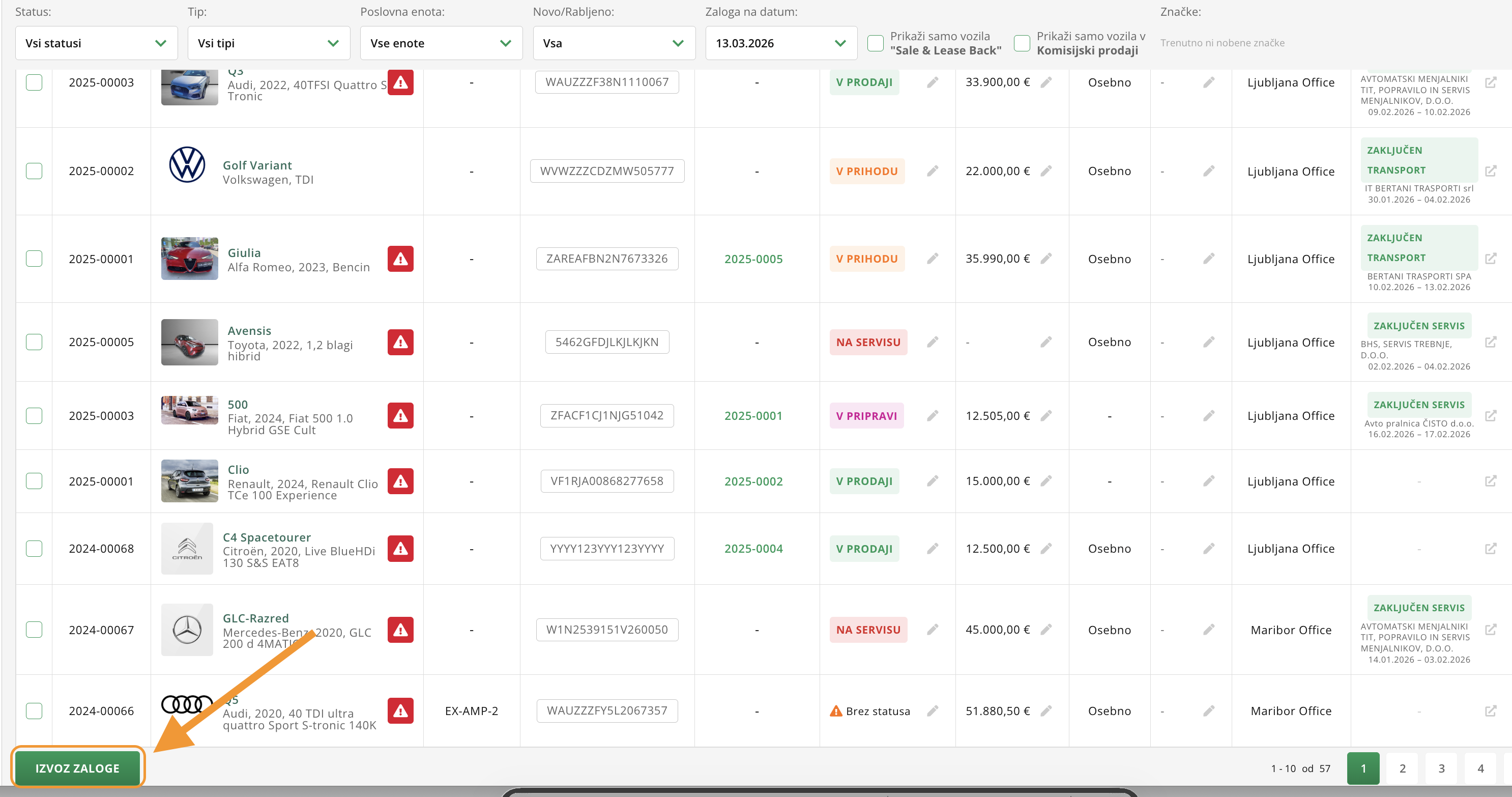Open external link icon for Clio row

point(1490,481)
